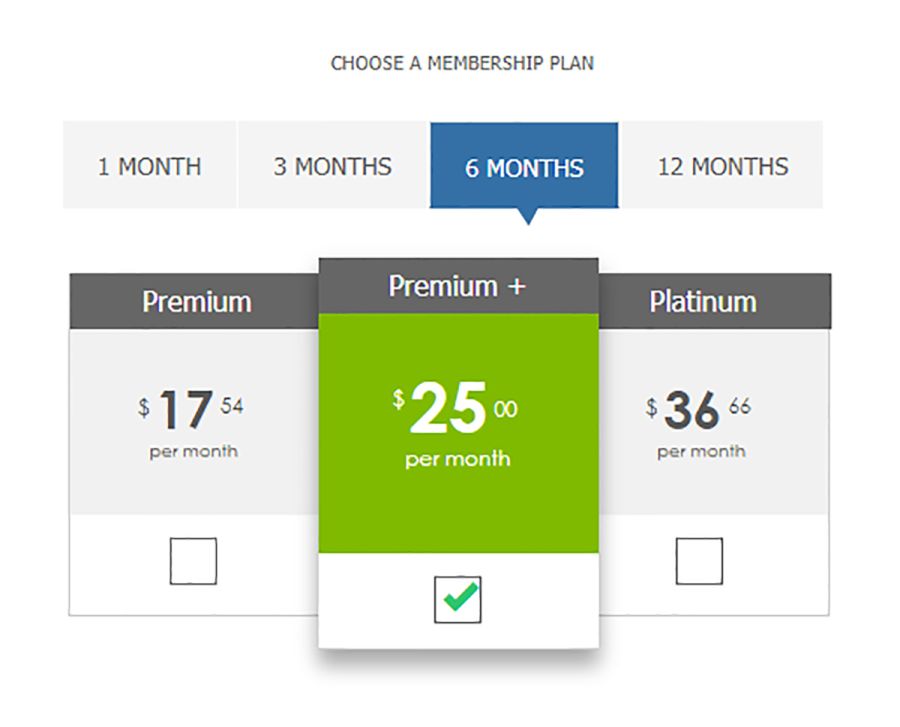Click the green checkmark icon
The image size is (900, 727).
[460, 597]
